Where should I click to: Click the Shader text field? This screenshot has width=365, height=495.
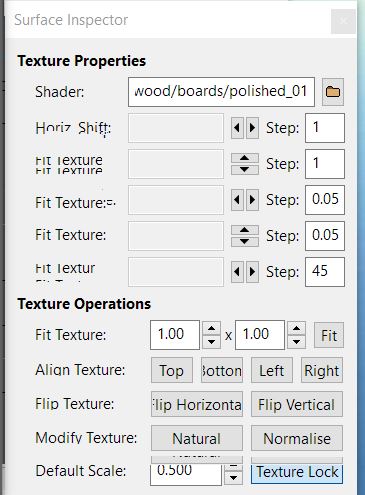pos(221,92)
